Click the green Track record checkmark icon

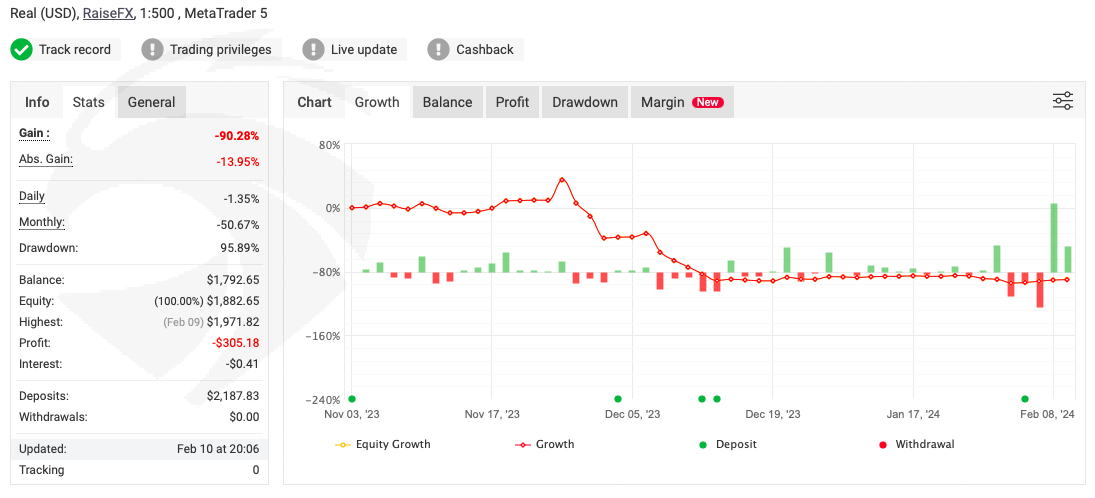[22, 49]
